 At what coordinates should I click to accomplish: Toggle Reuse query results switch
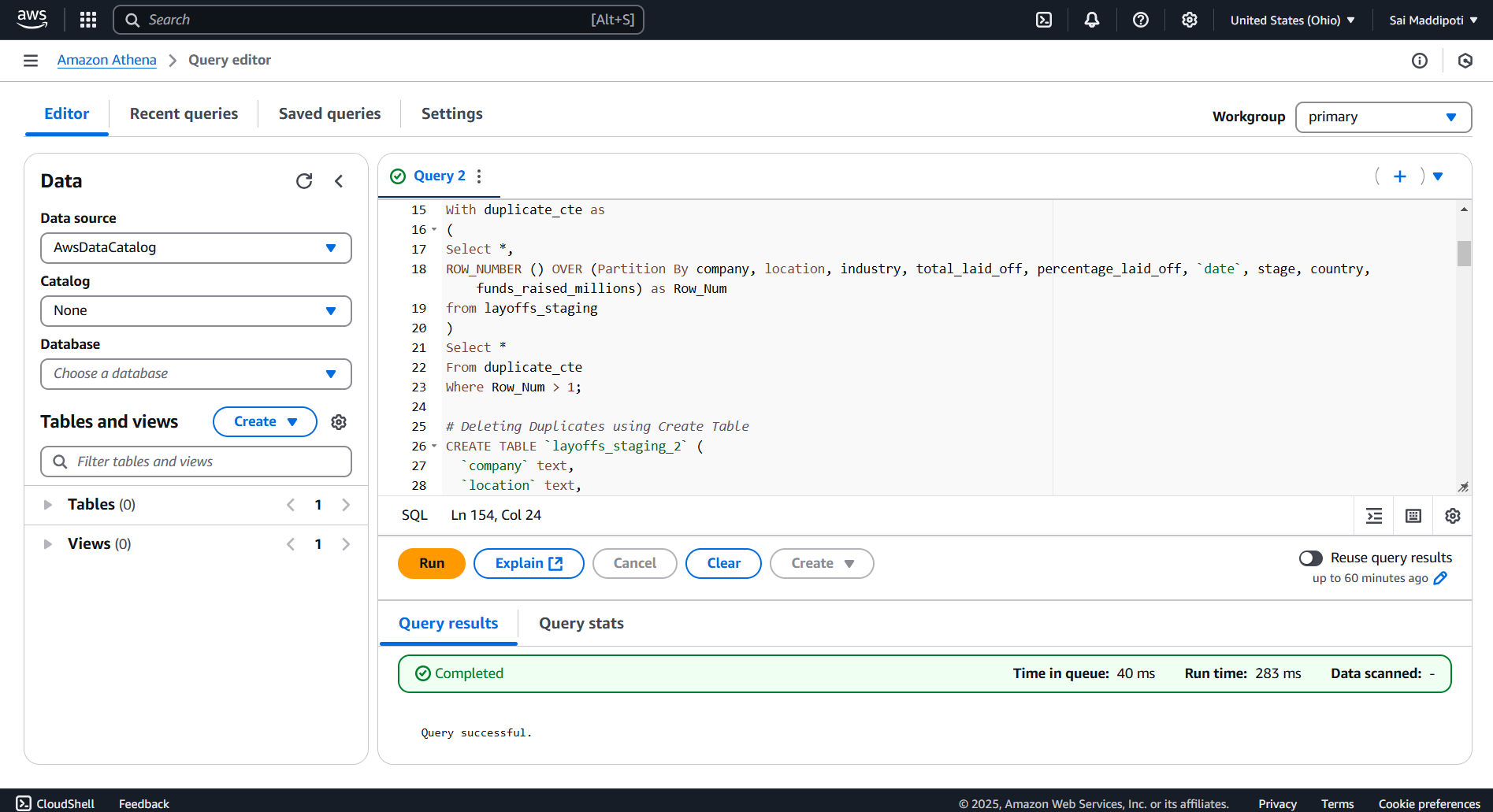[x=1311, y=558]
